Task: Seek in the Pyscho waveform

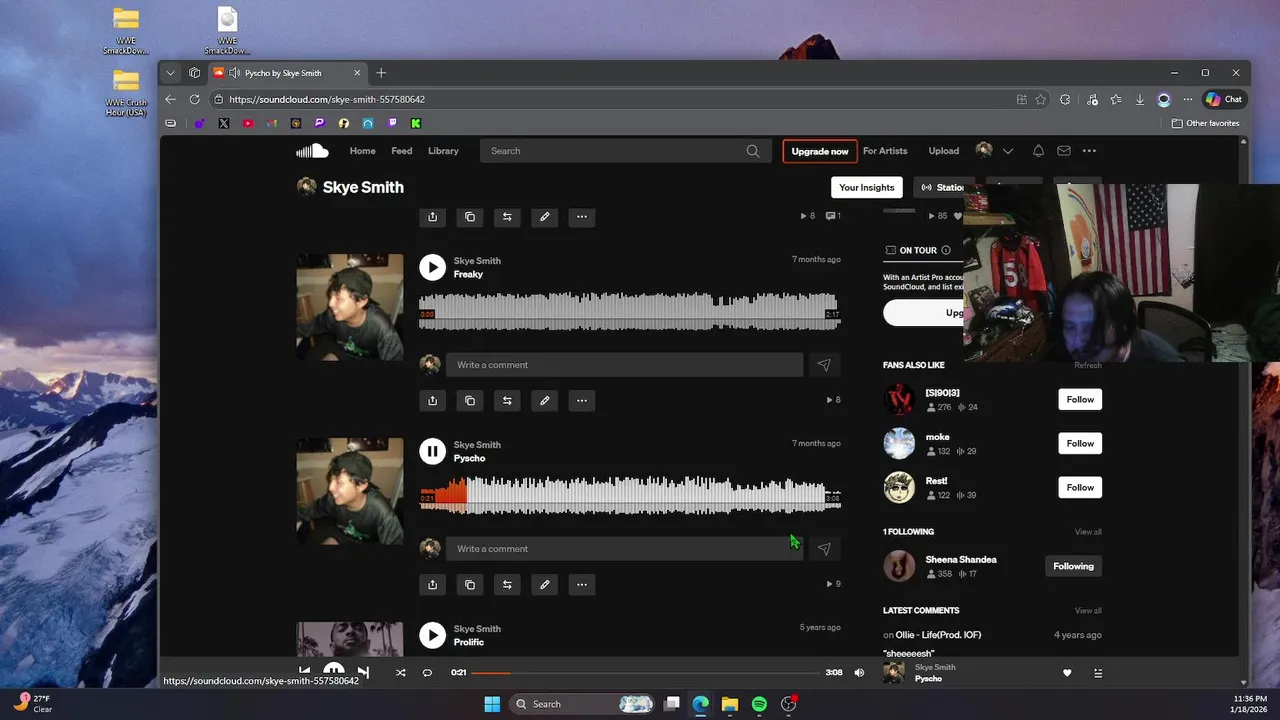Action: 630,495
